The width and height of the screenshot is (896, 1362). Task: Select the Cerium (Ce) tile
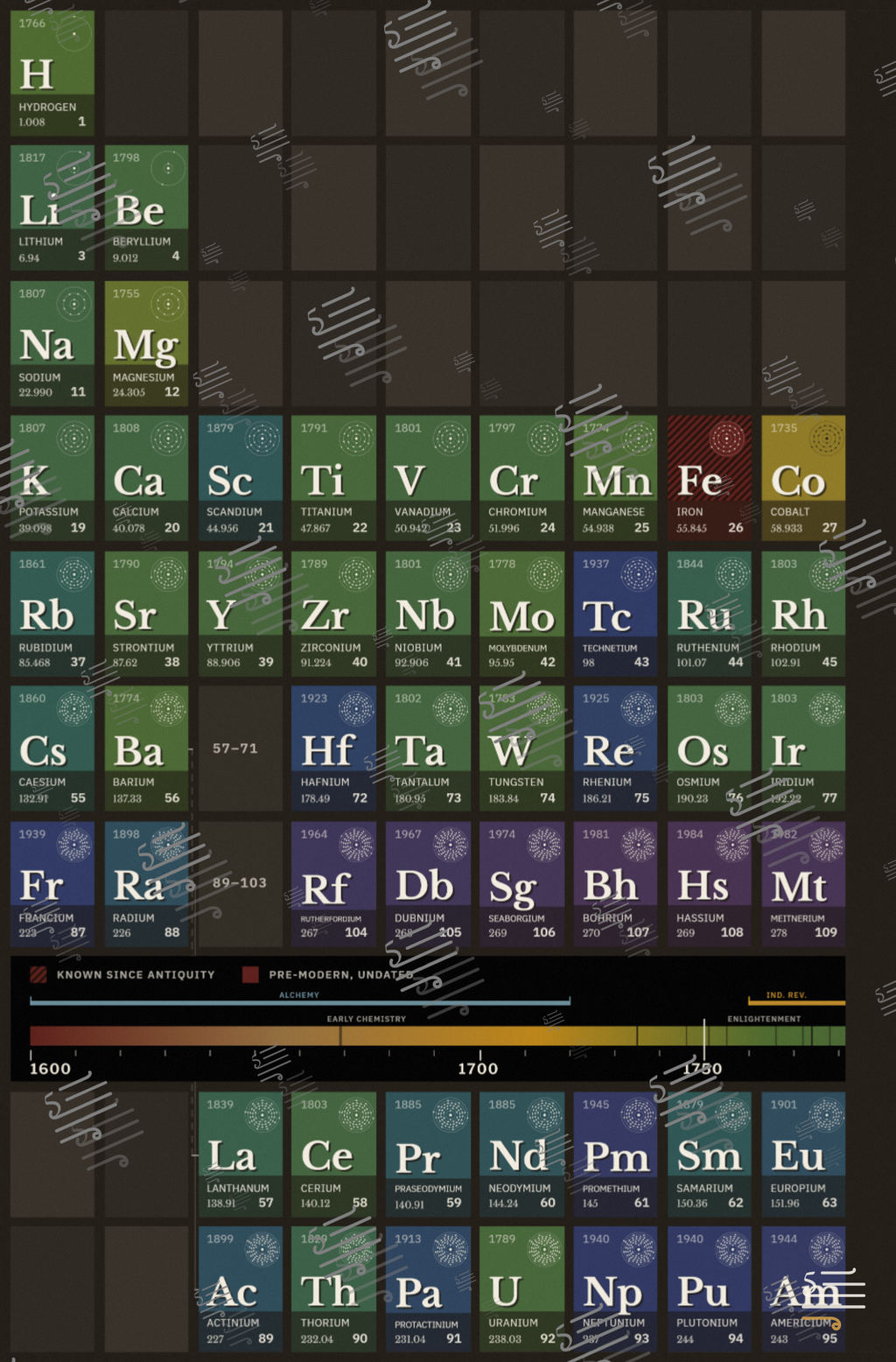(x=333, y=1155)
